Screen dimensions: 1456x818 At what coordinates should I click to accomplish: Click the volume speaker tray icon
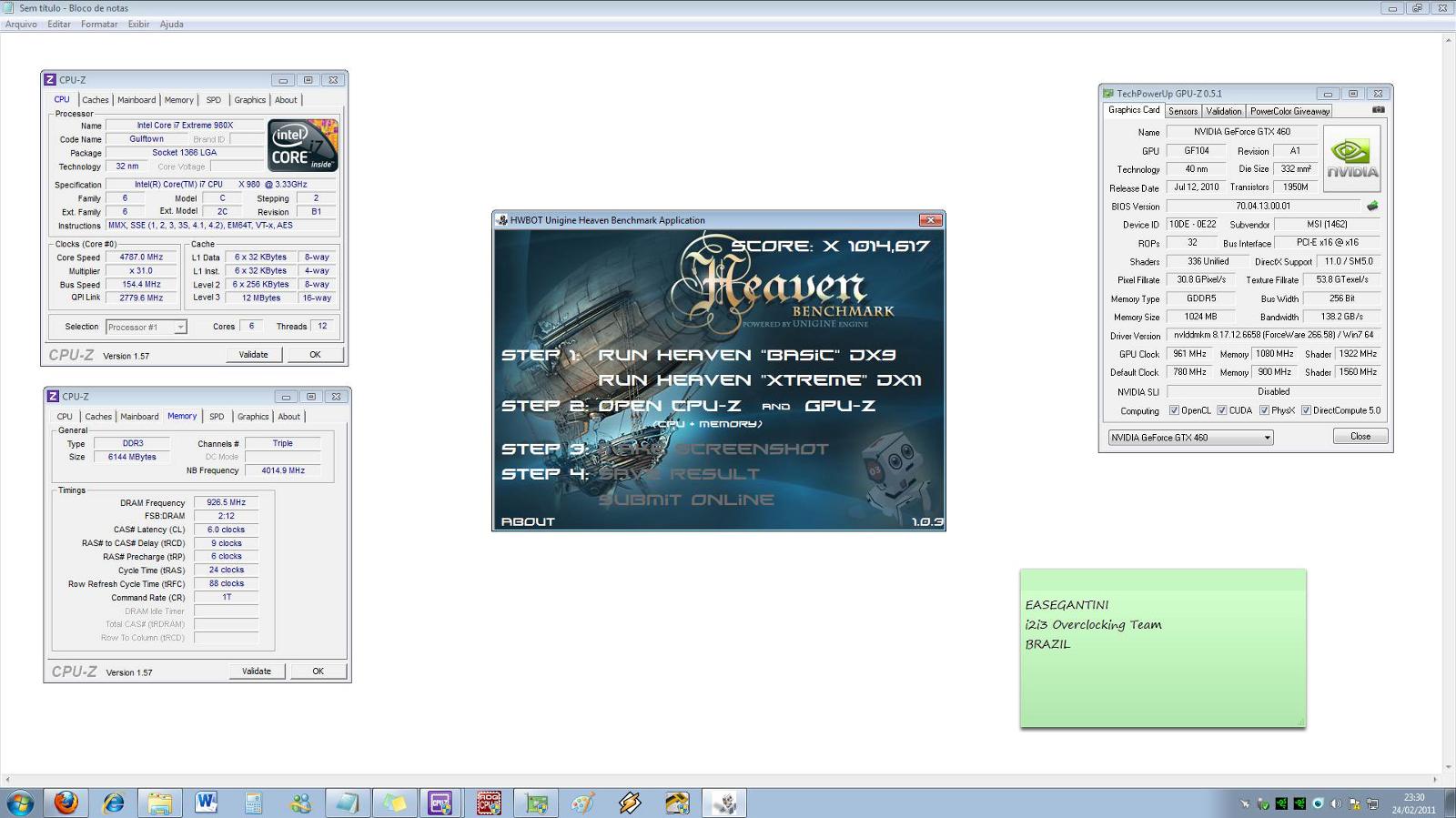[1336, 803]
